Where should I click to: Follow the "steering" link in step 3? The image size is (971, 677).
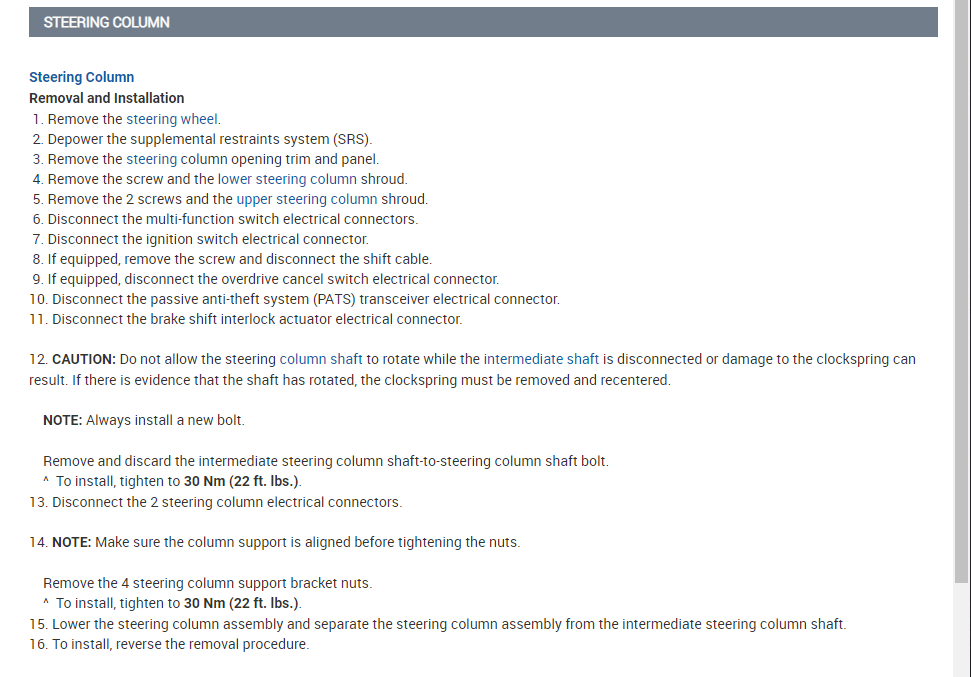(151, 159)
